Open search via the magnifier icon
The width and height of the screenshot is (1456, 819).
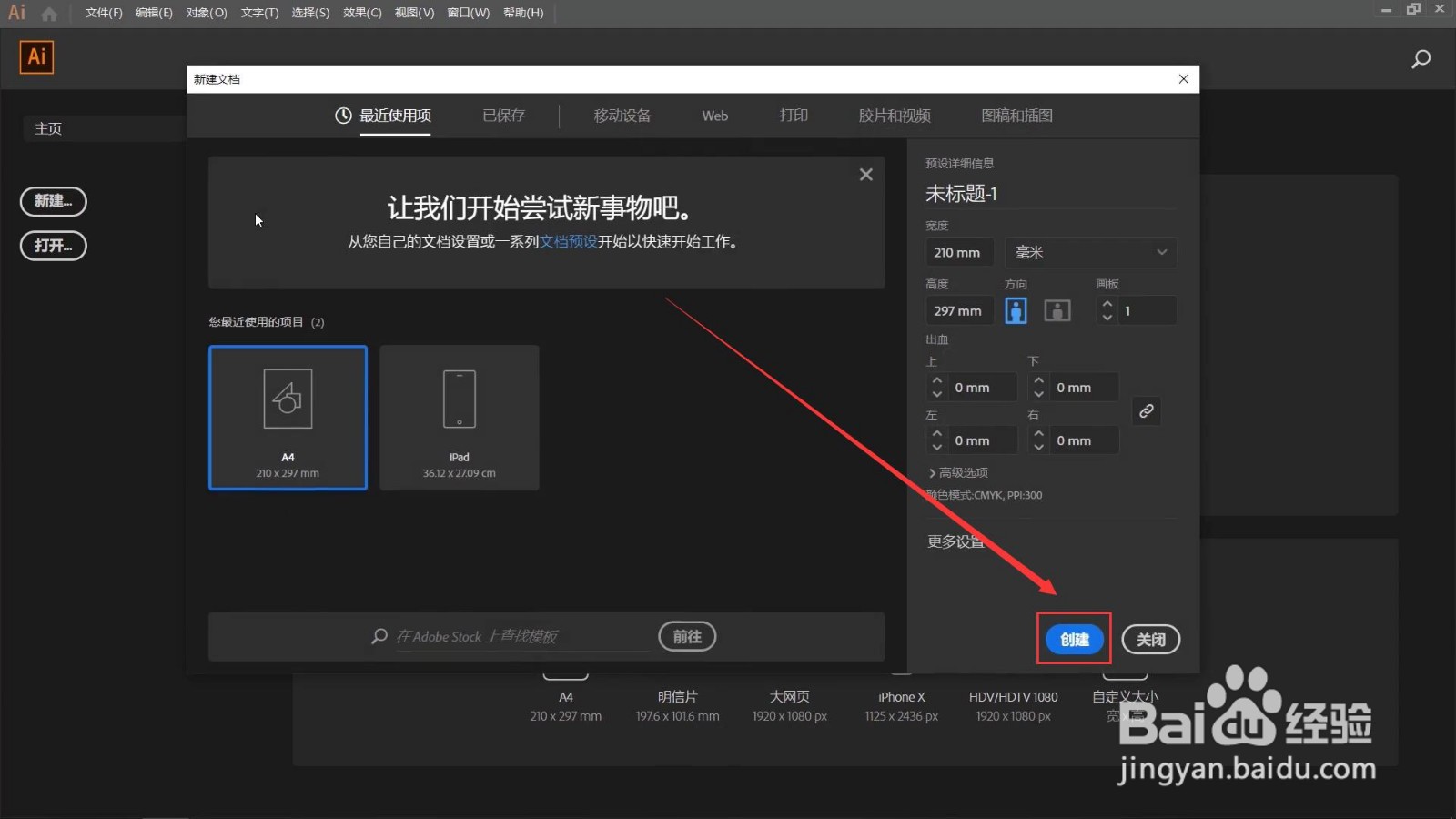1420,58
